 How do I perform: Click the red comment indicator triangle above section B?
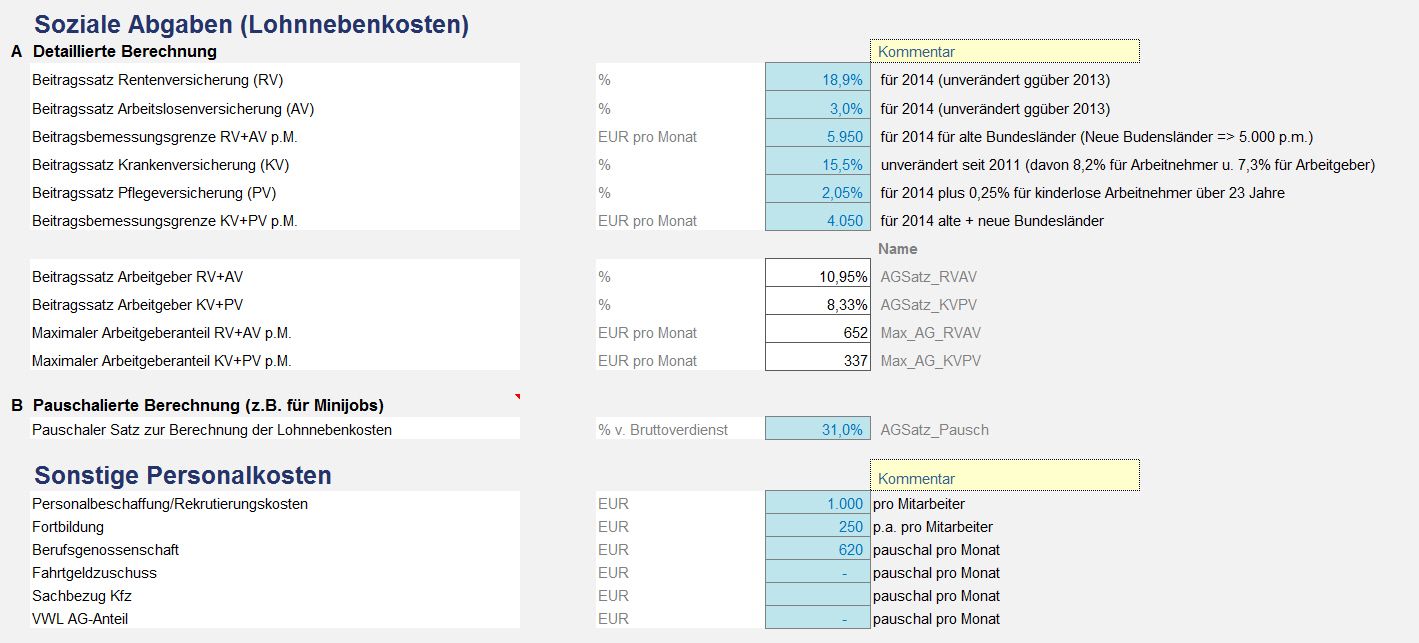(517, 398)
